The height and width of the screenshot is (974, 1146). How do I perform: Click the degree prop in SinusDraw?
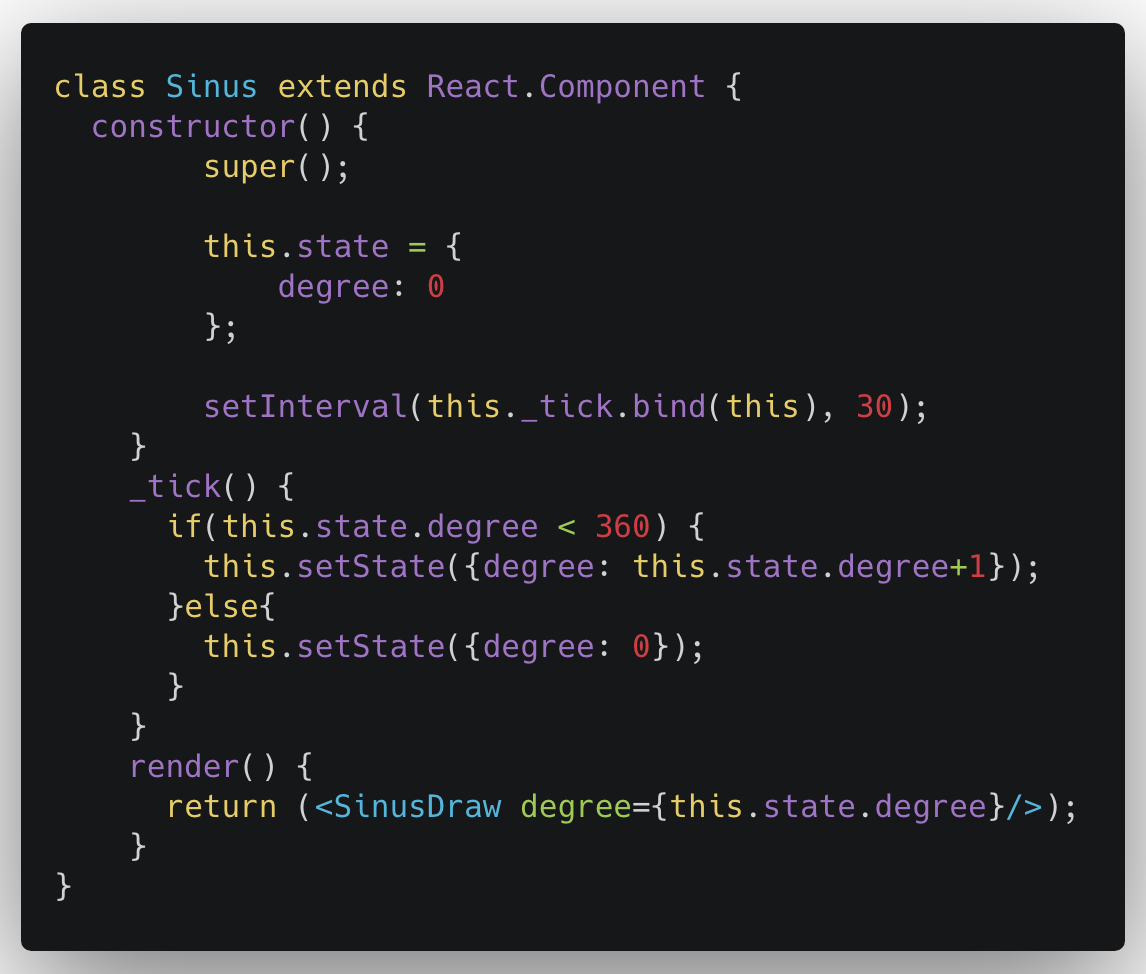coord(576,807)
